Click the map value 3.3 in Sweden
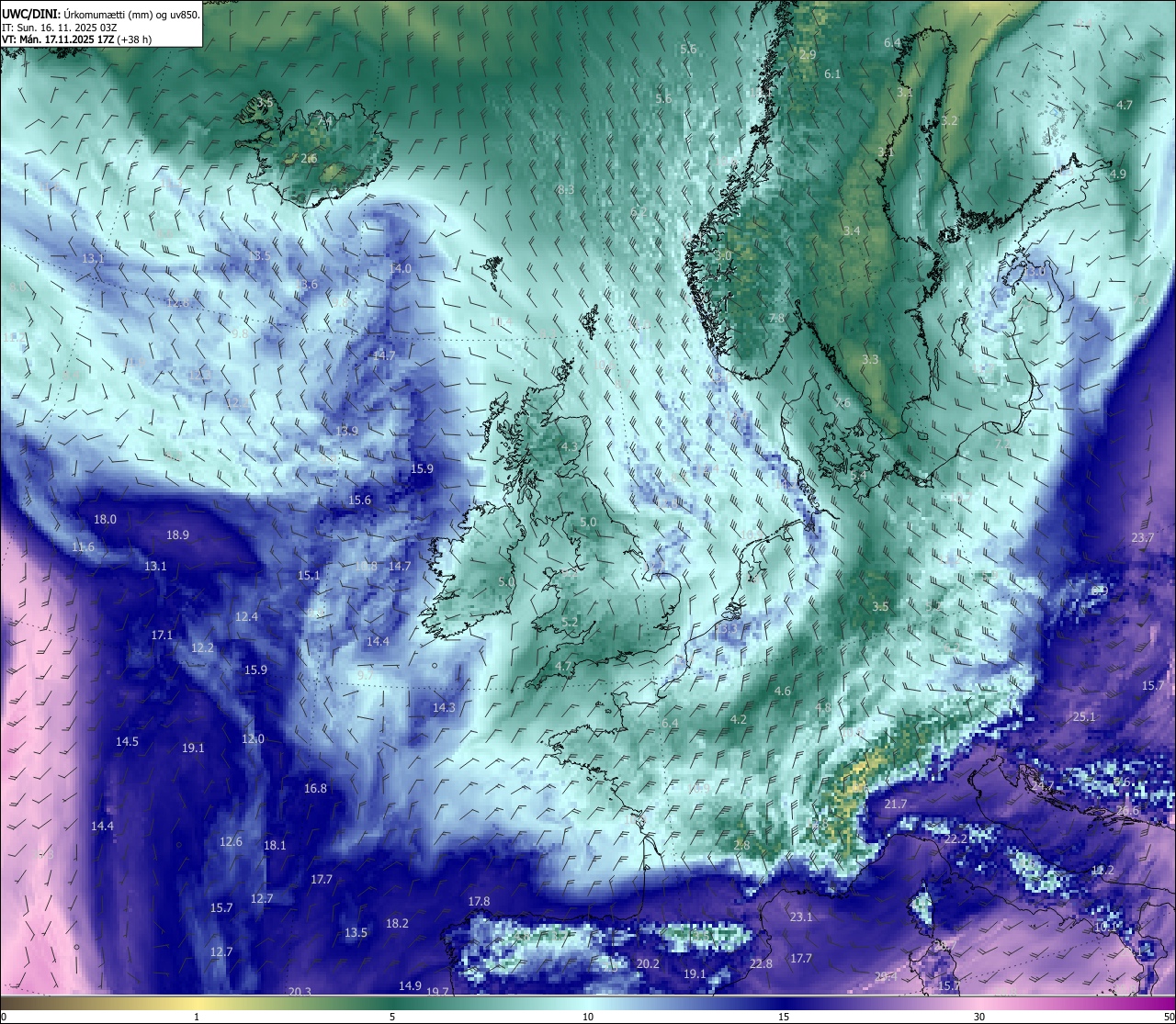1176x1024 pixels. click(x=870, y=359)
